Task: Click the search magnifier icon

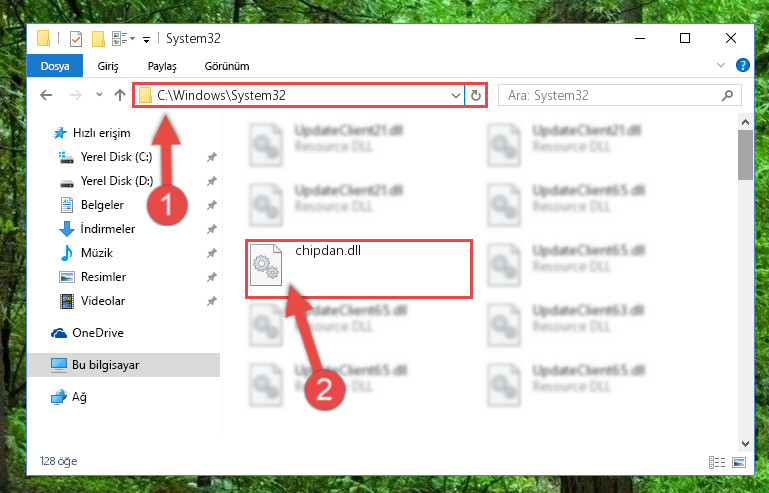Action: pyautogui.click(x=727, y=95)
